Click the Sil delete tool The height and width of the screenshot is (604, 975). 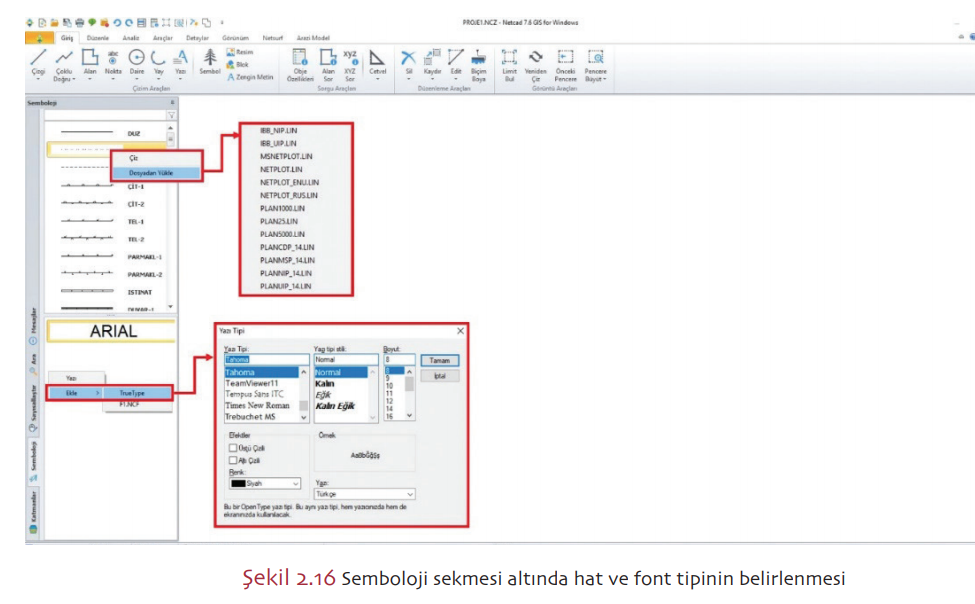click(x=407, y=60)
